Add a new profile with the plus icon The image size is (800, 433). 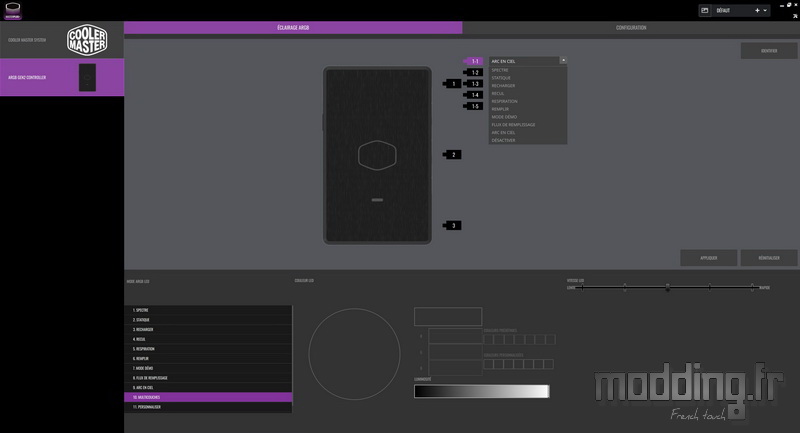757,10
